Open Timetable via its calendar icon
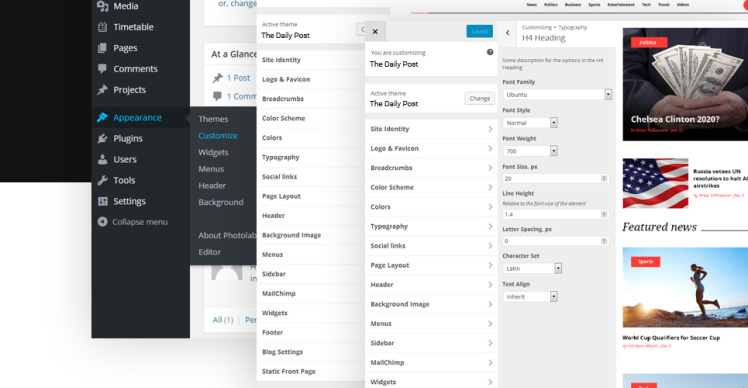This screenshot has width=748, height=388. [102, 27]
